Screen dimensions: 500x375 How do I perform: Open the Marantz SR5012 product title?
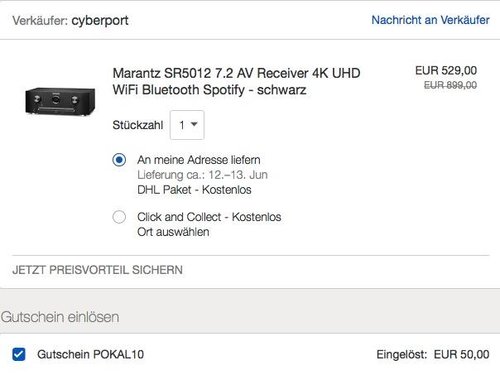coord(236,81)
